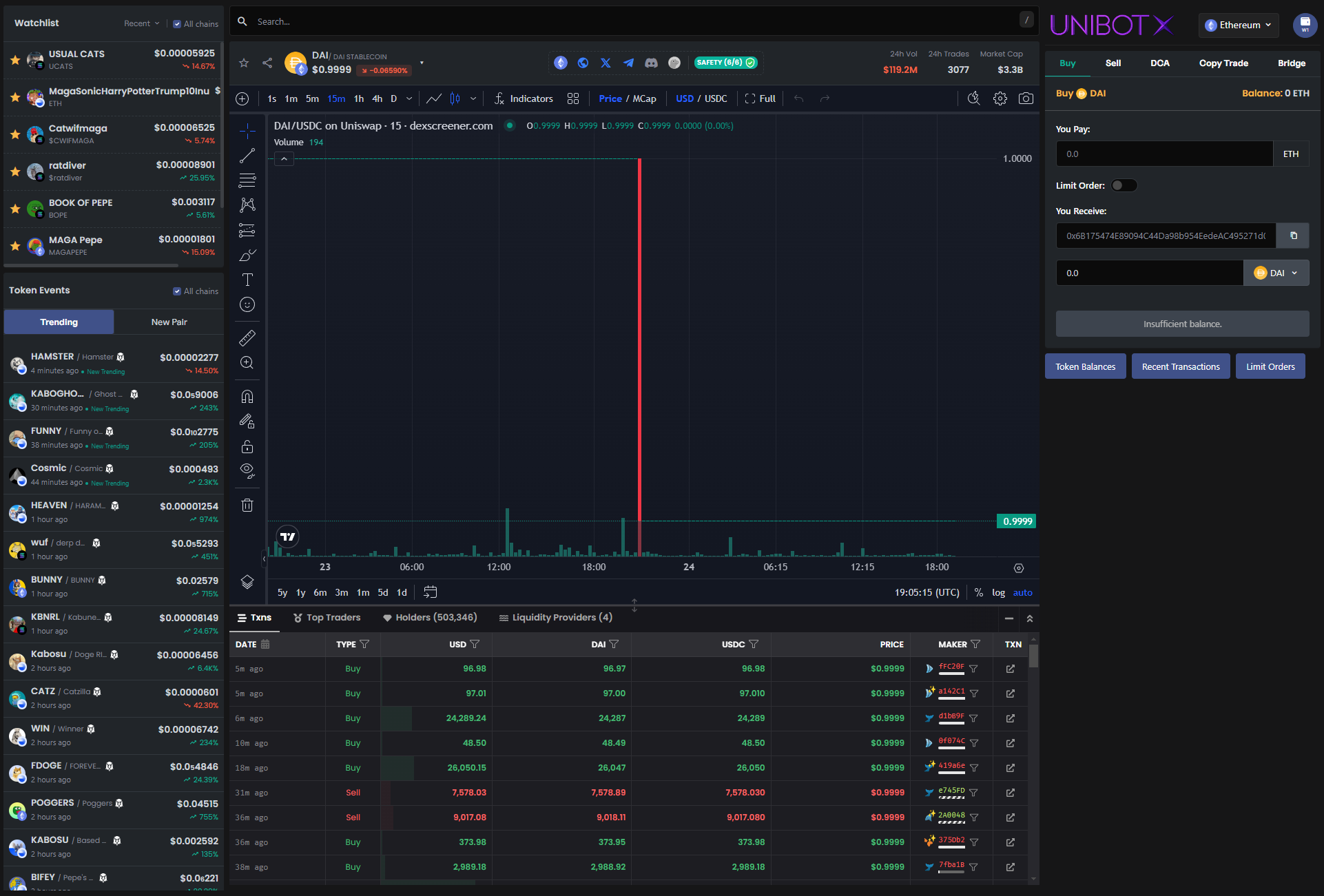
Task: Open the DAI receive token dropdown
Action: coord(1276,273)
